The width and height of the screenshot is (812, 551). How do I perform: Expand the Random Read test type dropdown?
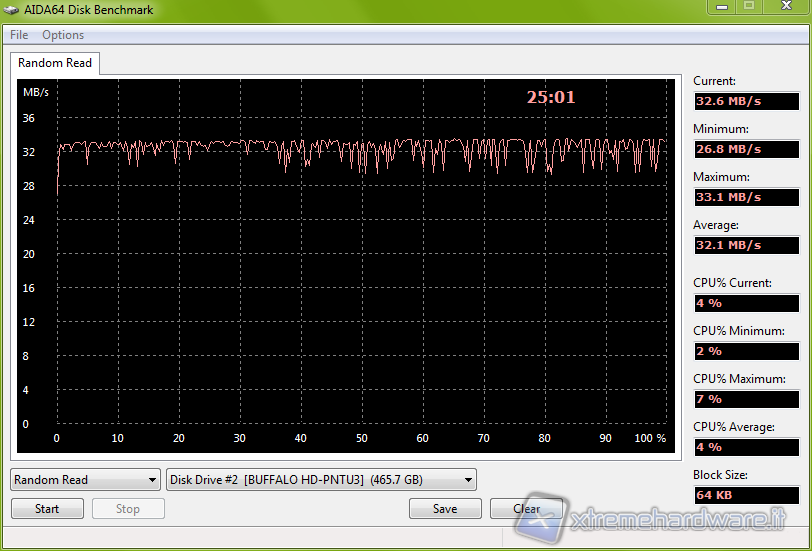tap(85, 480)
